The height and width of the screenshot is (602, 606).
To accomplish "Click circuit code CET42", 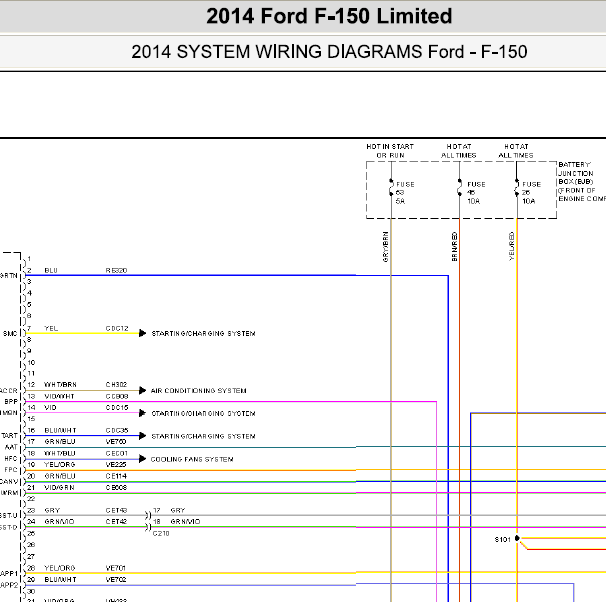I will coord(116,522).
